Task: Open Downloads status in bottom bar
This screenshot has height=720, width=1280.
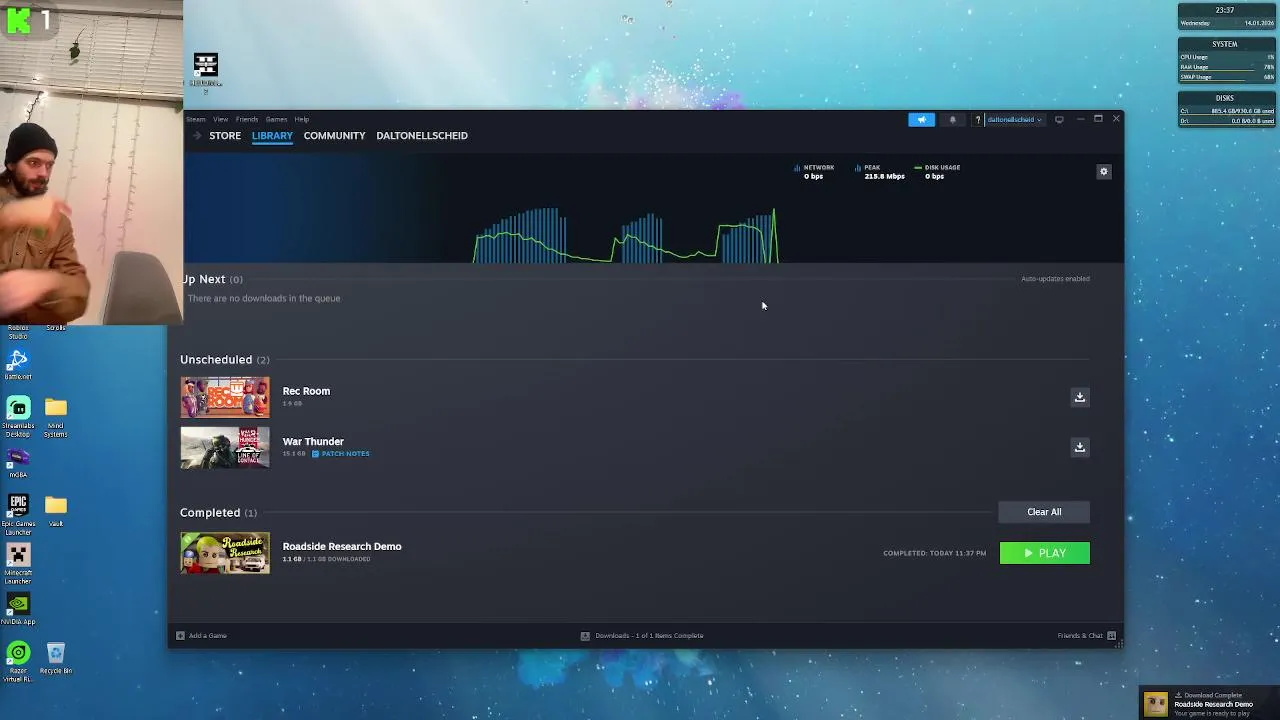Action: [x=643, y=635]
